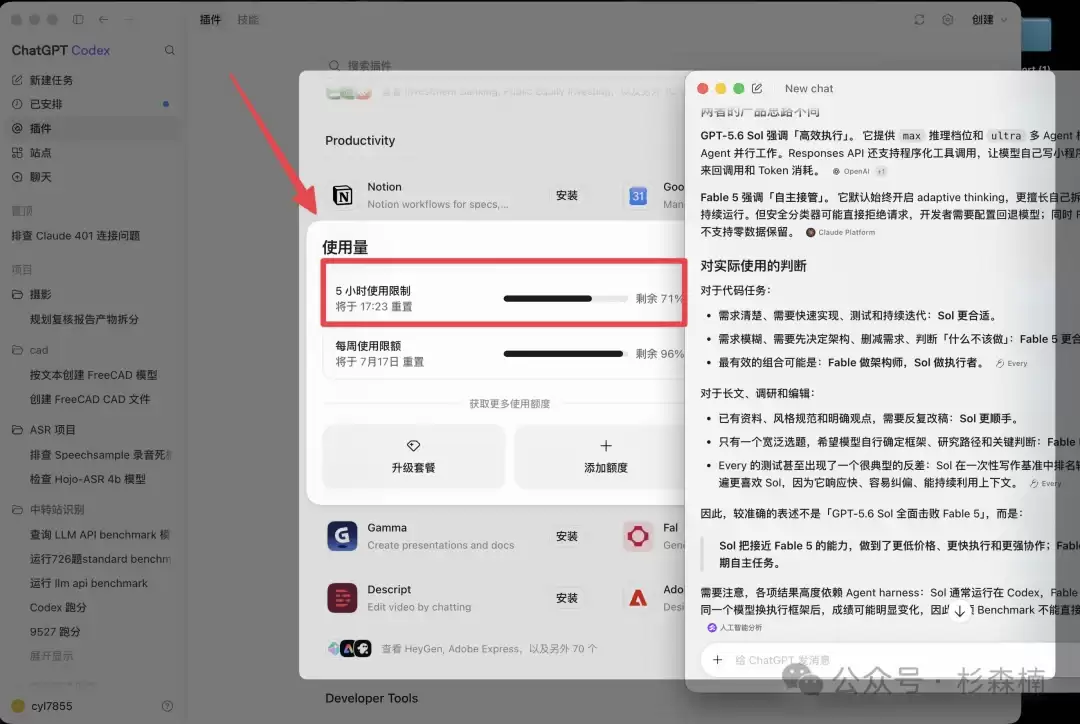Open the Every citation after Sol 做执行者
Viewport: 1080px width, 724px height.
pos(1011,363)
